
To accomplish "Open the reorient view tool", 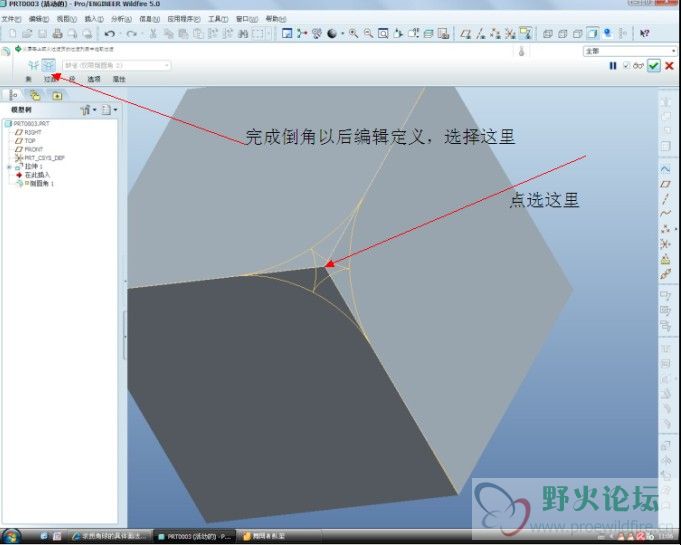I will click(398, 34).
